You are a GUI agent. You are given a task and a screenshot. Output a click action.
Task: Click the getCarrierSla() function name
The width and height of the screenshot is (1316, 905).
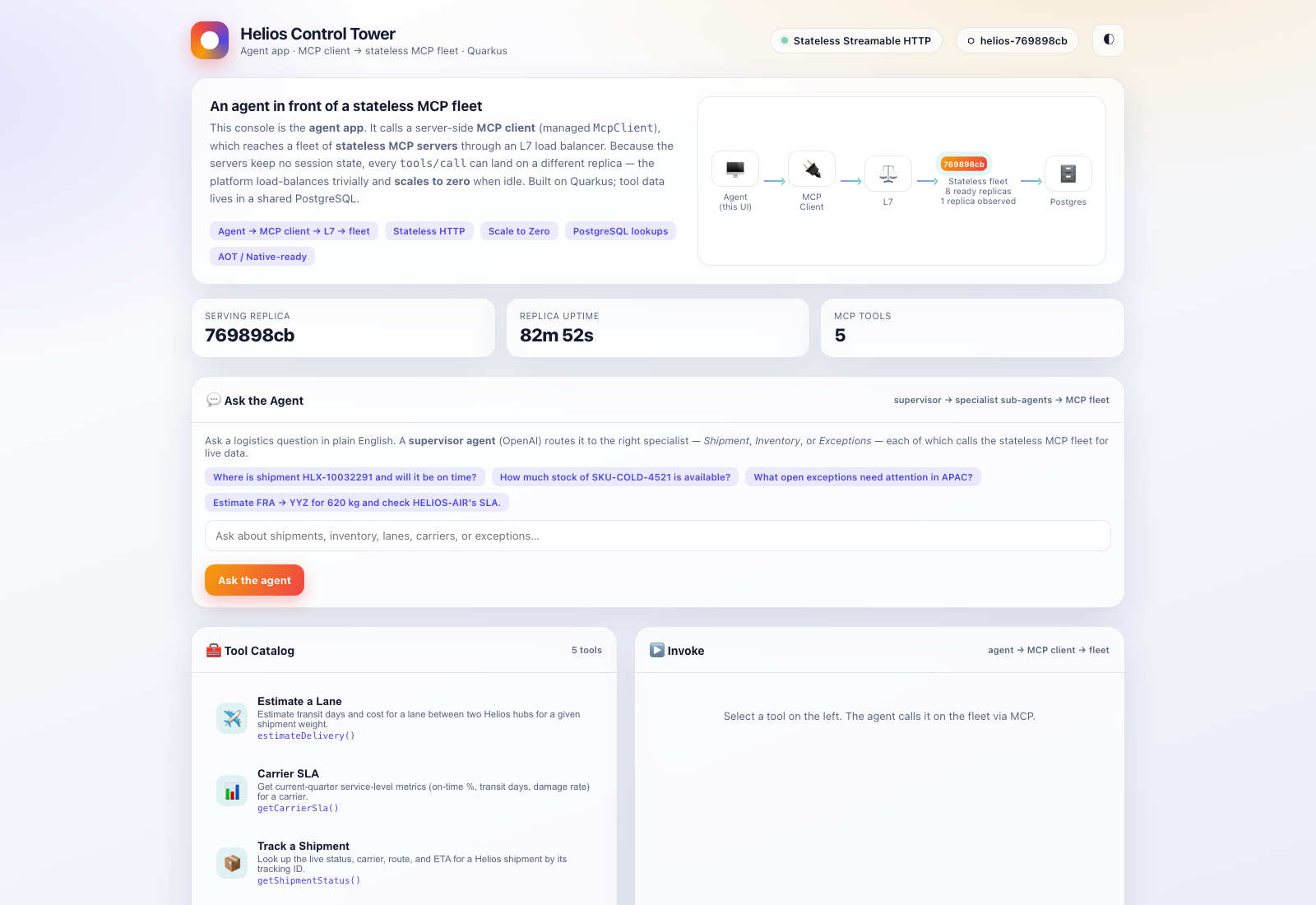(x=298, y=808)
